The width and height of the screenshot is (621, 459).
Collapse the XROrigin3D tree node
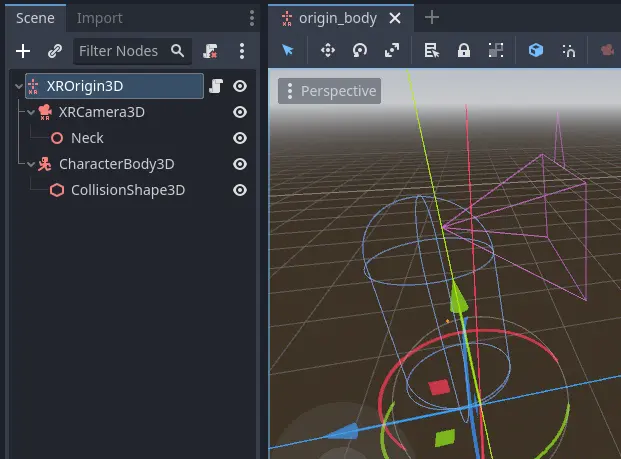[18, 87]
